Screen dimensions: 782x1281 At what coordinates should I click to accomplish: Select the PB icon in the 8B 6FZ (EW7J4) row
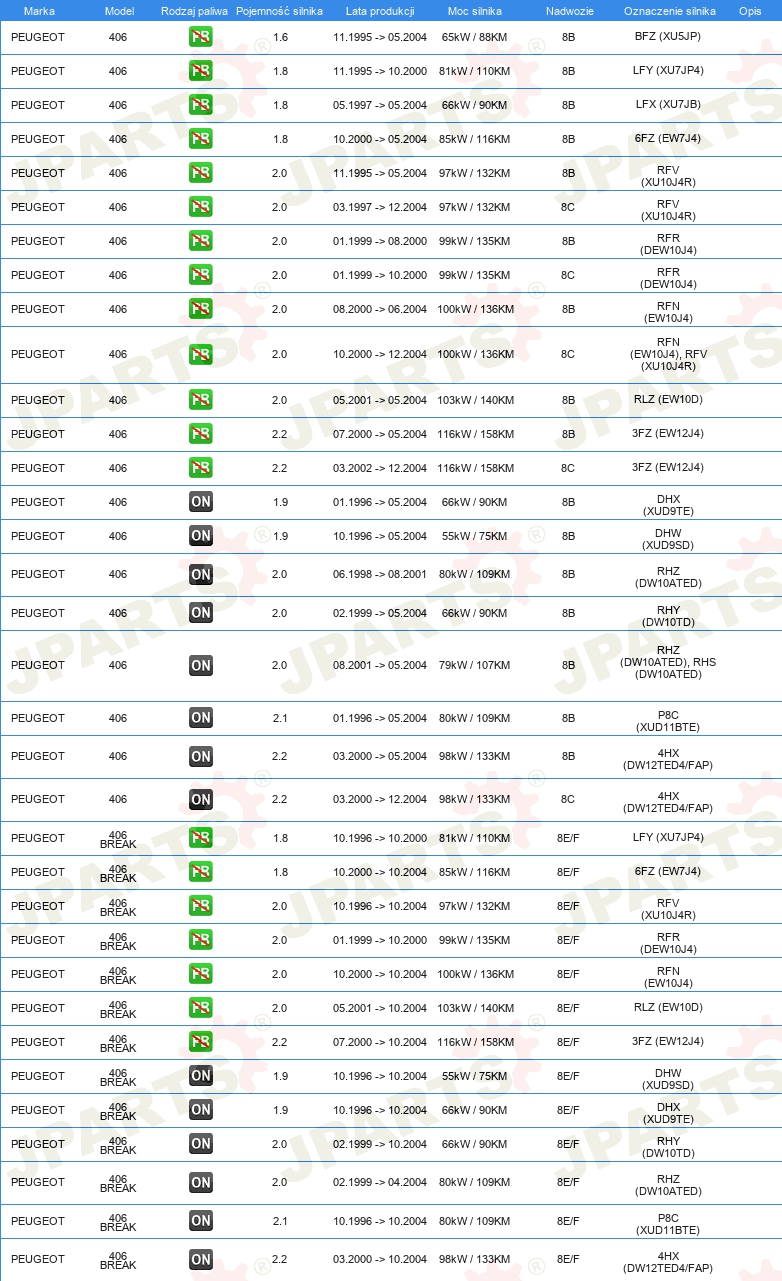[x=201, y=139]
